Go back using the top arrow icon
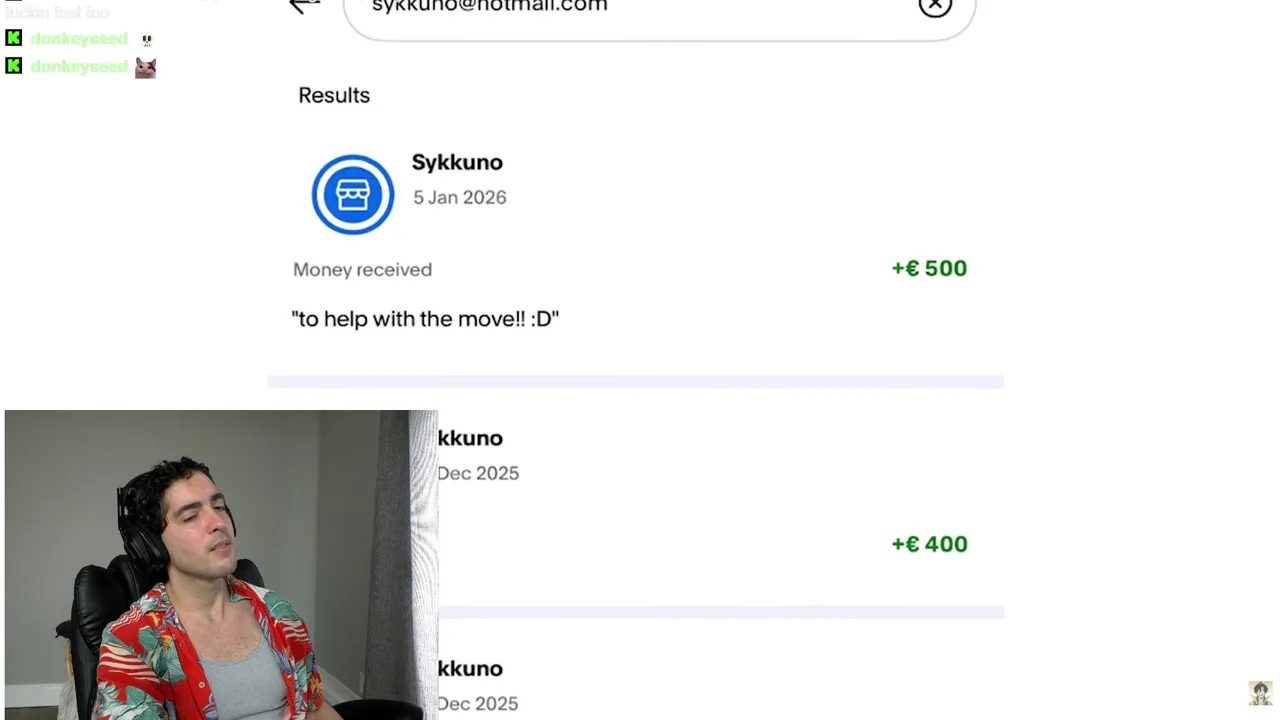This screenshot has height=720, width=1280. click(x=304, y=6)
